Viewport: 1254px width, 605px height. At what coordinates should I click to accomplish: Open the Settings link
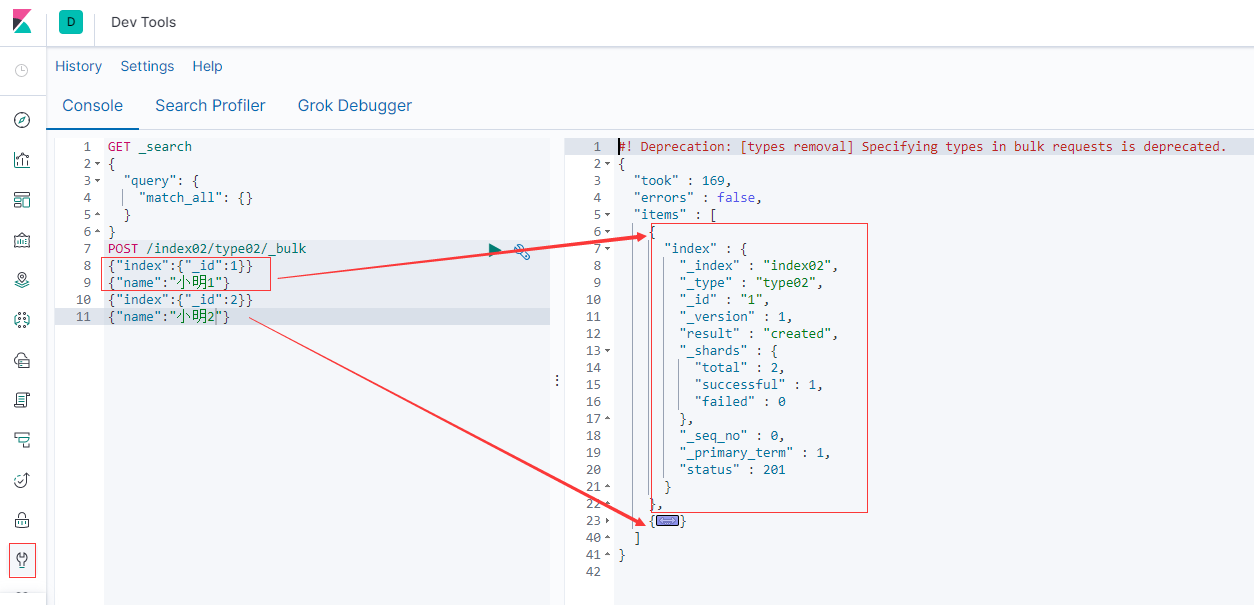coord(147,66)
